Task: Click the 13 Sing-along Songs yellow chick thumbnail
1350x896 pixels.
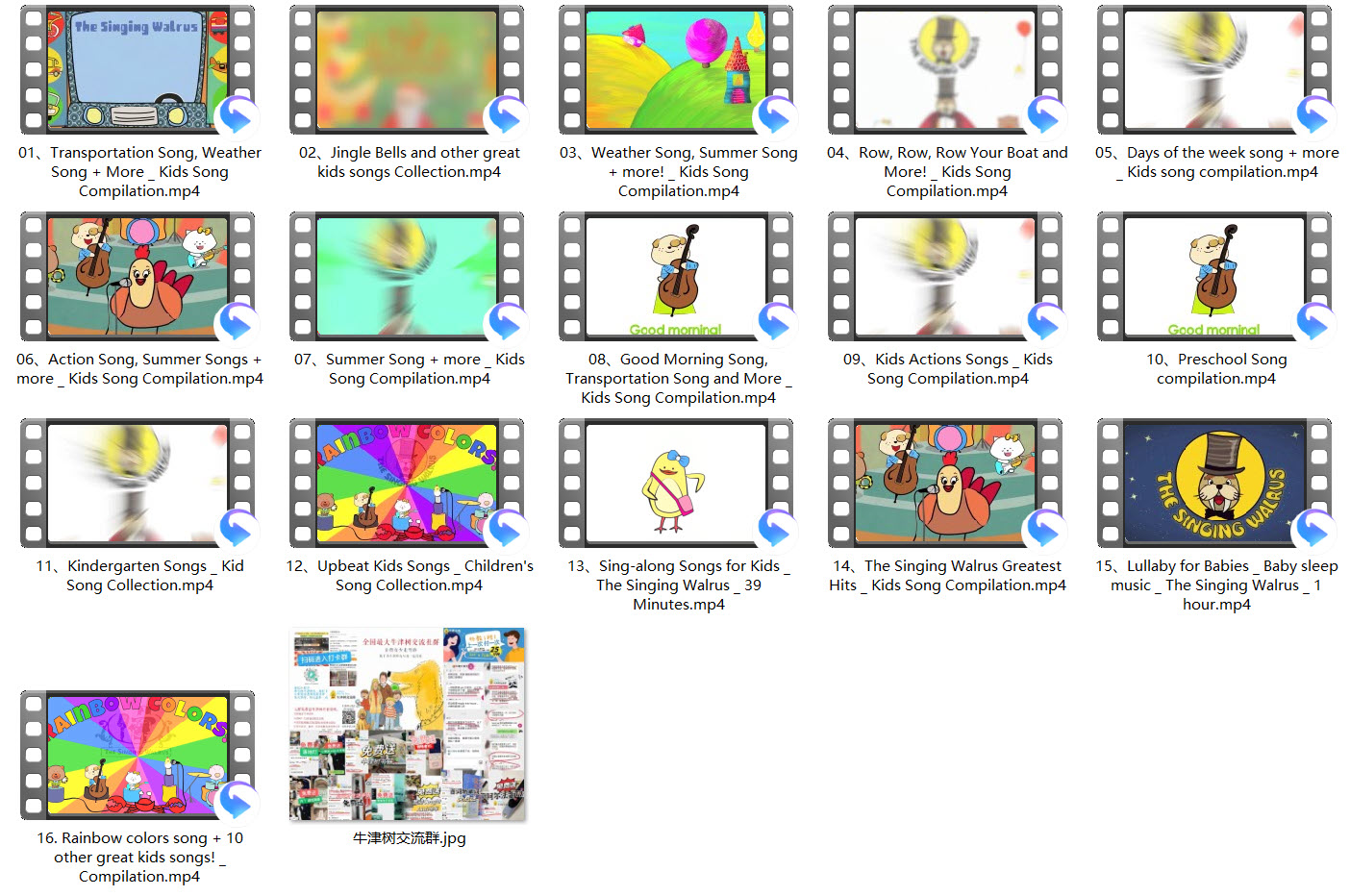Action: coord(676,484)
